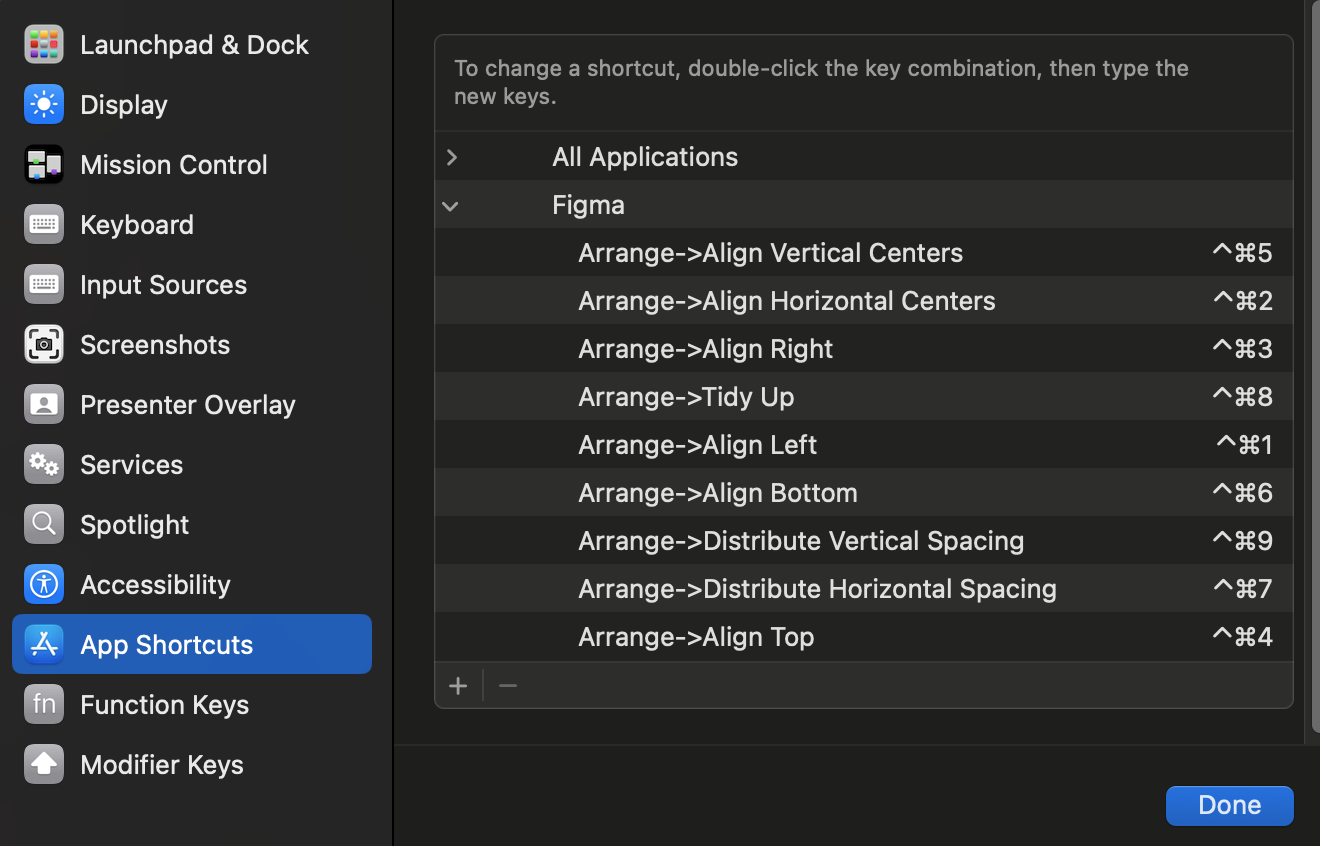Image resolution: width=1320 pixels, height=846 pixels.
Task: Collapse the Figma group
Action: (x=451, y=206)
